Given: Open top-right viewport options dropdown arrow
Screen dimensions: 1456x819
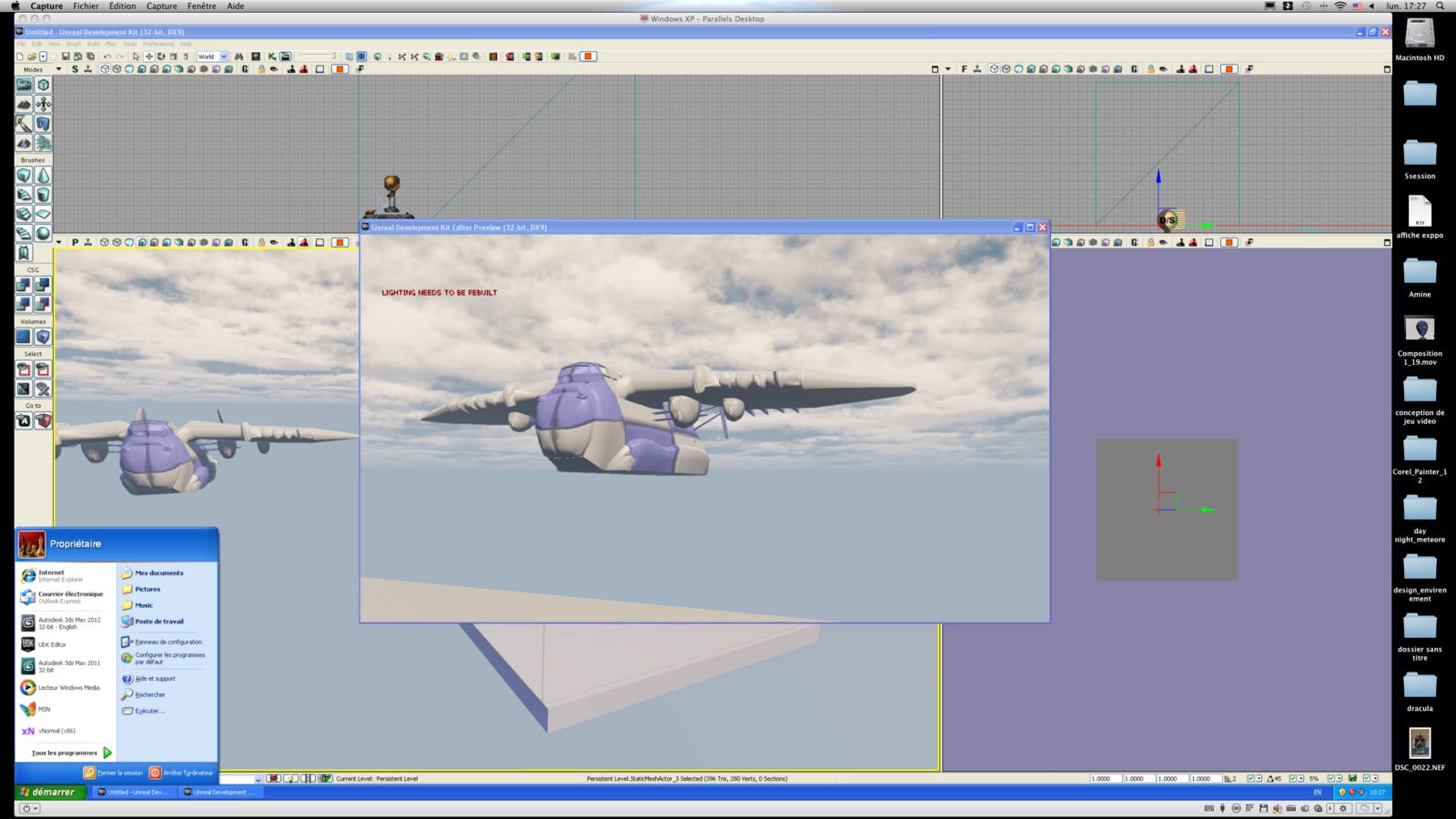Looking at the screenshot, I should pyautogui.click(x=948, y=69).
